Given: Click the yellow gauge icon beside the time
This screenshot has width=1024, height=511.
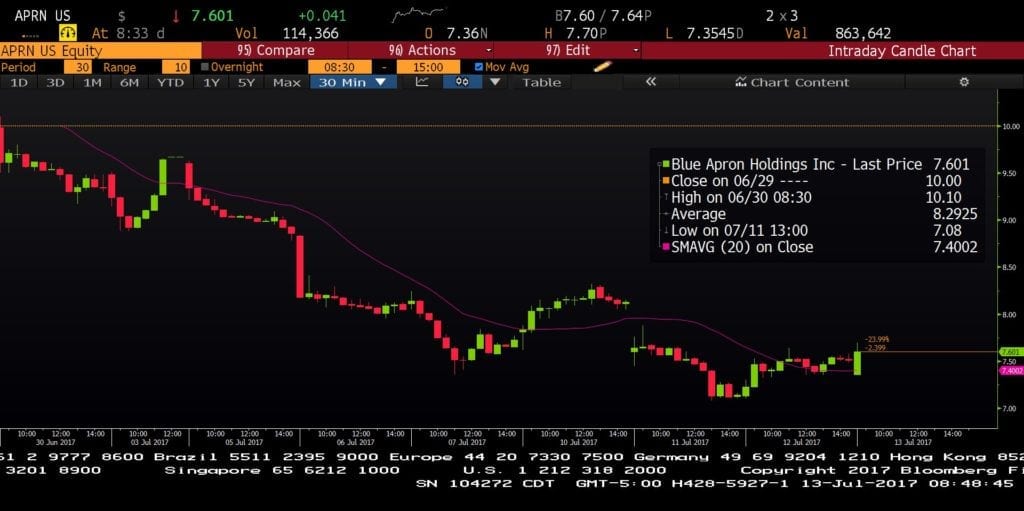Looking at the screenshot, I should tap(68, 33).
